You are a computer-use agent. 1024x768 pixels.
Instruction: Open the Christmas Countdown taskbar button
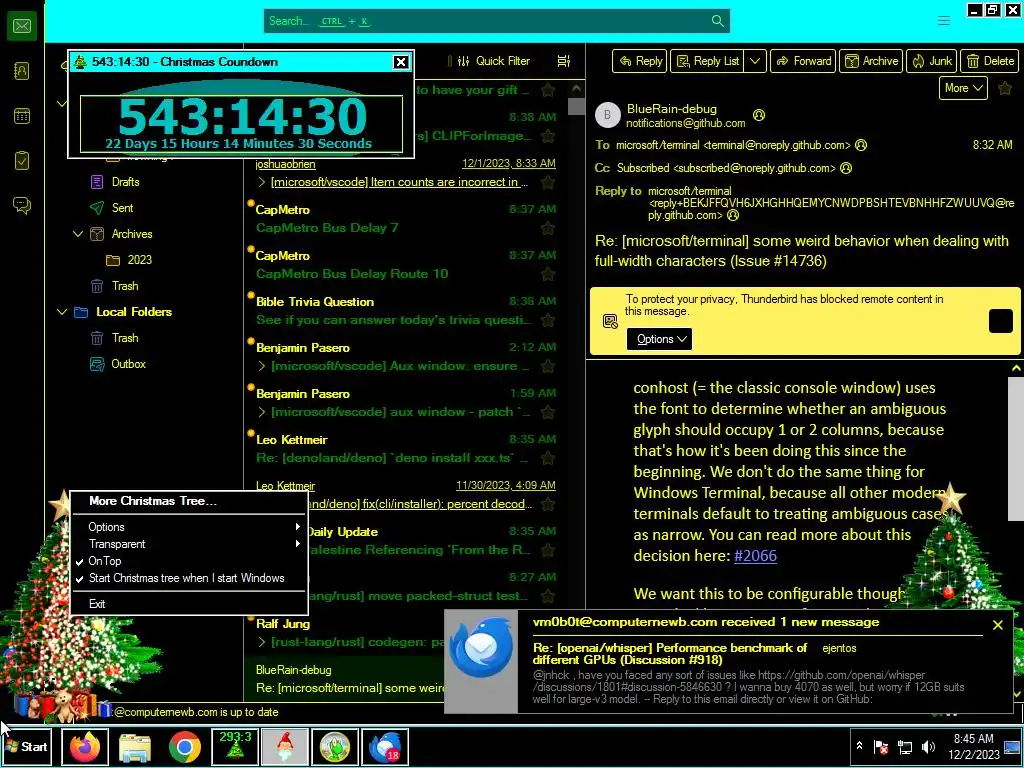point(235,746)
